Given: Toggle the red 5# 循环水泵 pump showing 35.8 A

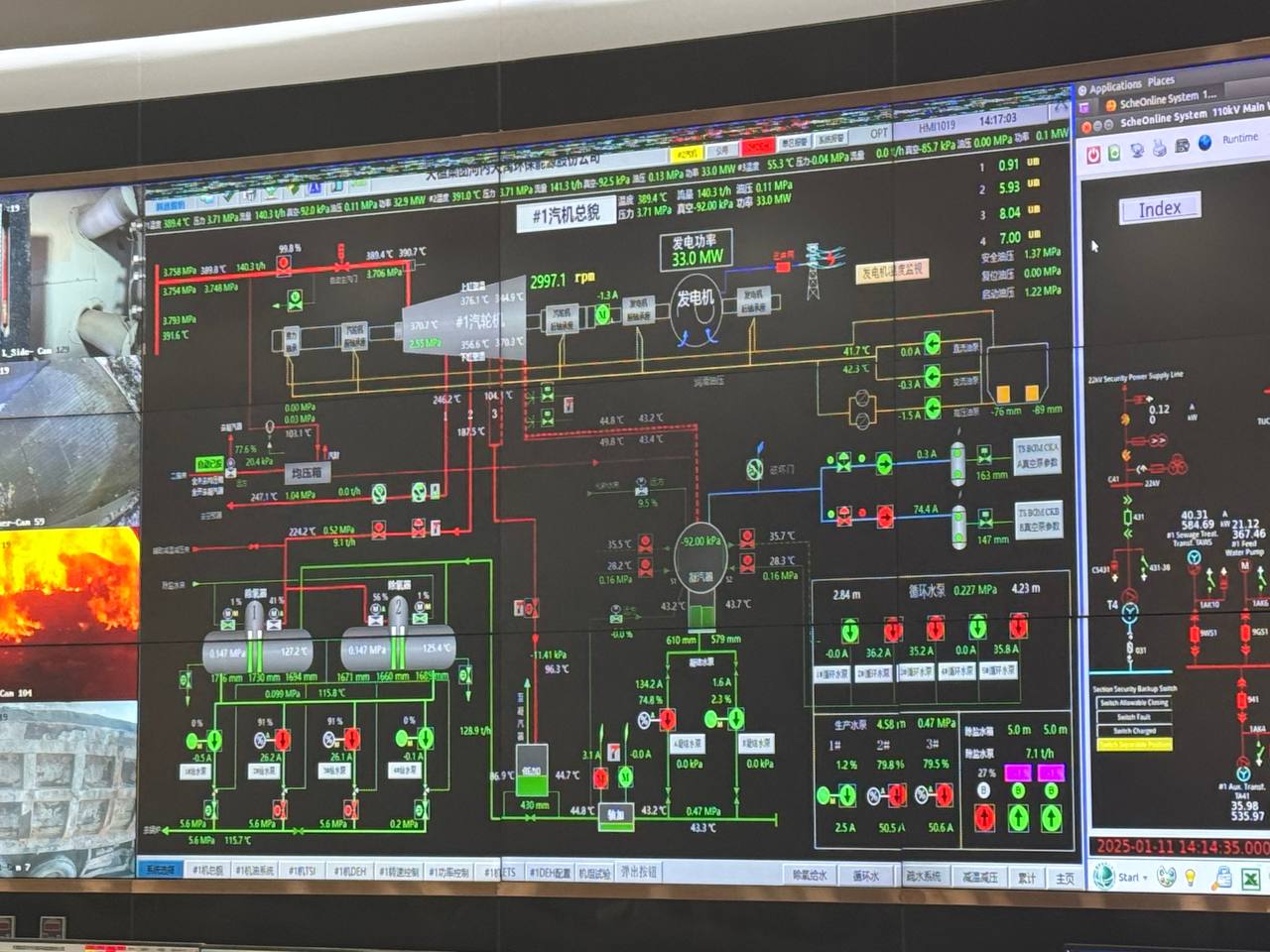Looking at the screenshot, I should click(1017, 627).
